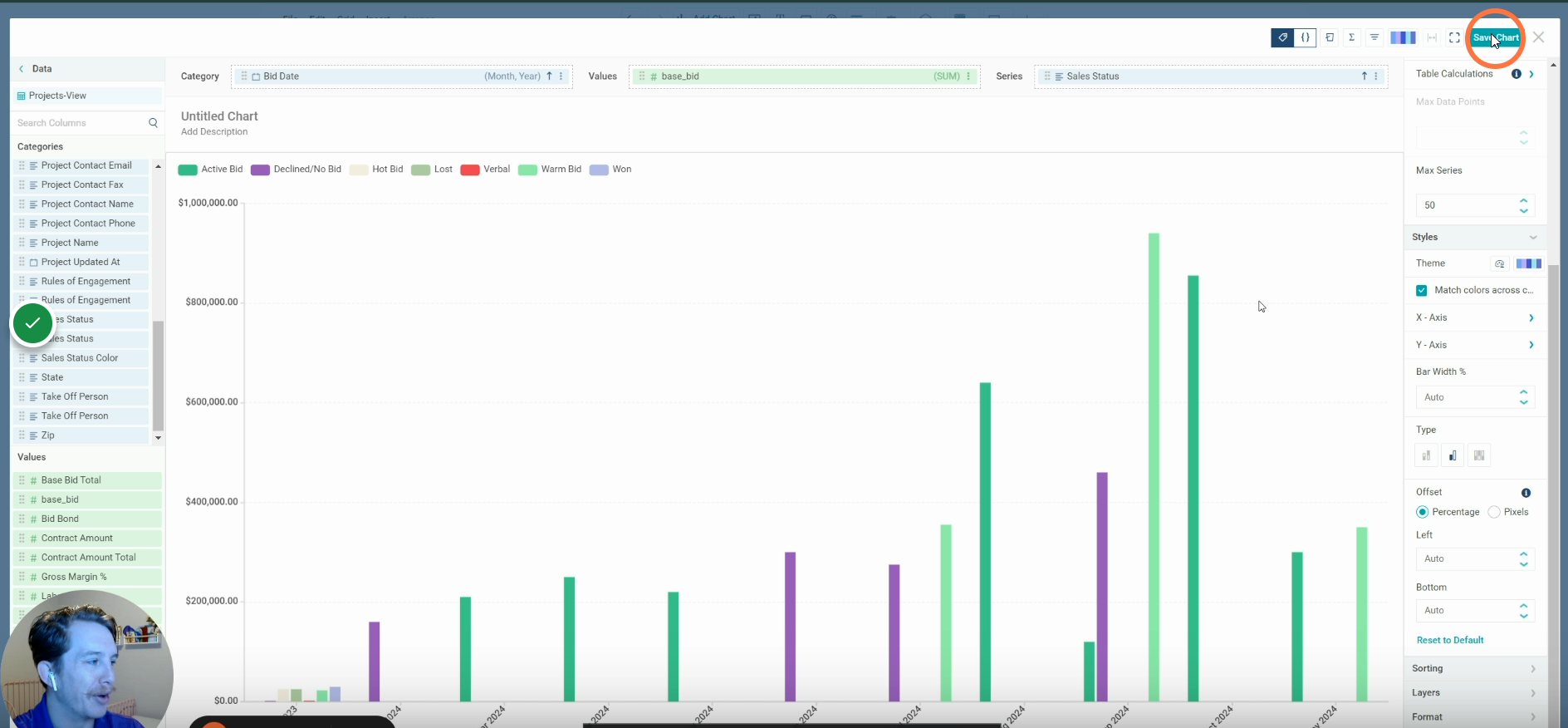Screen dimensions: 1568x728
Task: Open the curly braces code view
Action: point(1306,37)
